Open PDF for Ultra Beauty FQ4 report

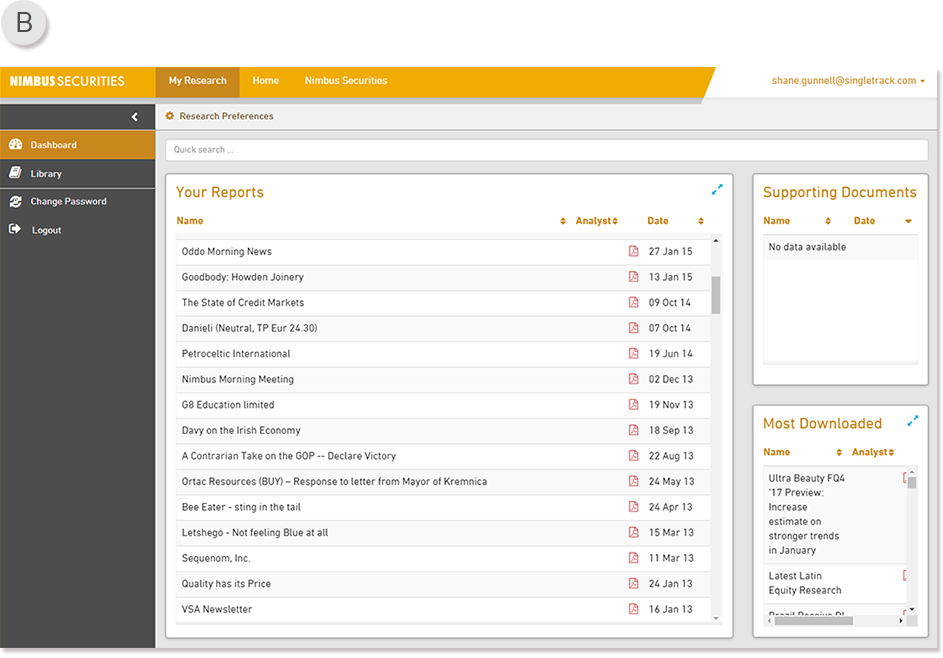click(905, 479)
